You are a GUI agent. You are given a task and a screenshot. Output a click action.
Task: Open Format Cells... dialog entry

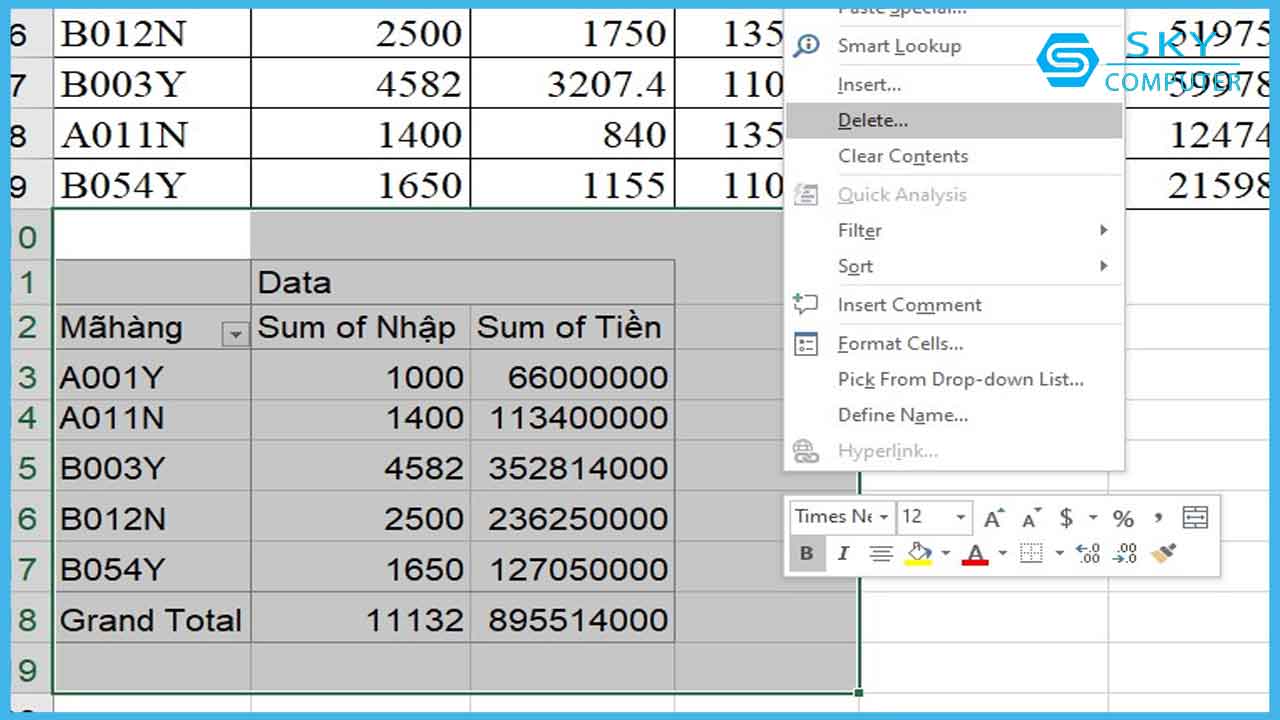[954, 344]
